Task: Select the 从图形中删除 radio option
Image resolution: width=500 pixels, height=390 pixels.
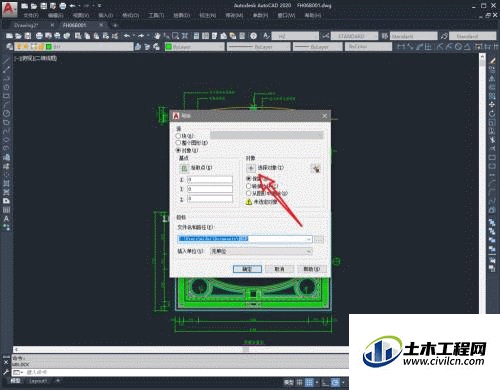Action: [249, 193]
